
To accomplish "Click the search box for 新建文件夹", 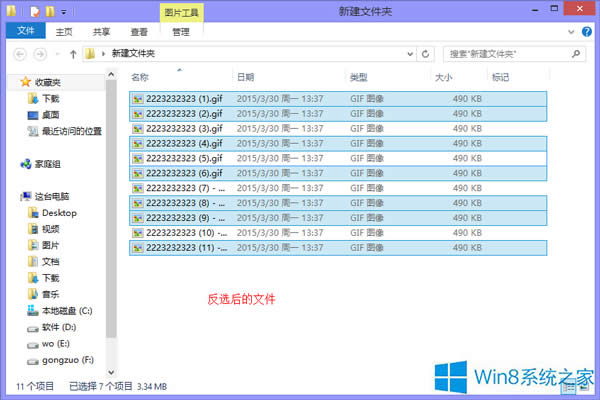I will (x=505, y=52).
